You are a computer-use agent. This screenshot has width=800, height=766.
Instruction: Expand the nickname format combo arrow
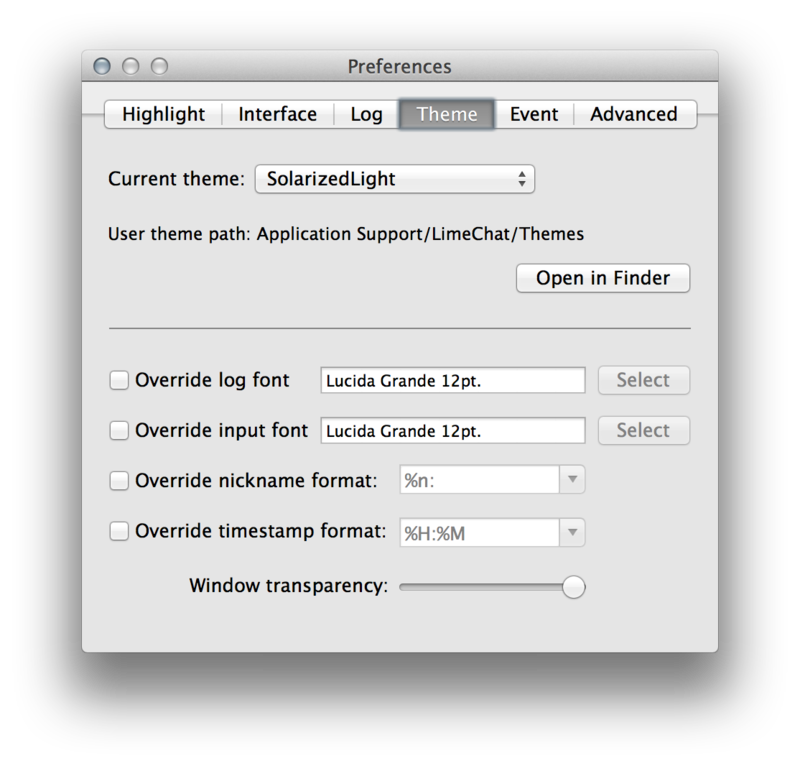pos(572,480)
